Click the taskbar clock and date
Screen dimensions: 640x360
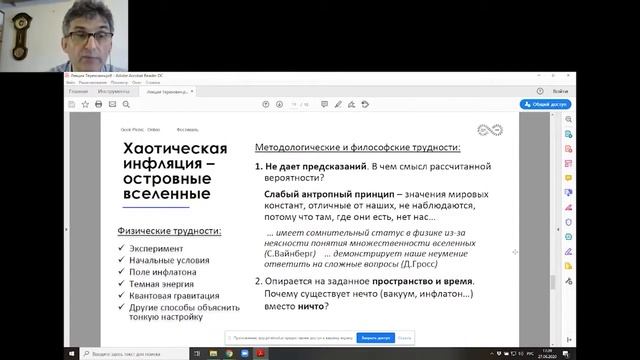pyautogui.click(x=547, y=354)
